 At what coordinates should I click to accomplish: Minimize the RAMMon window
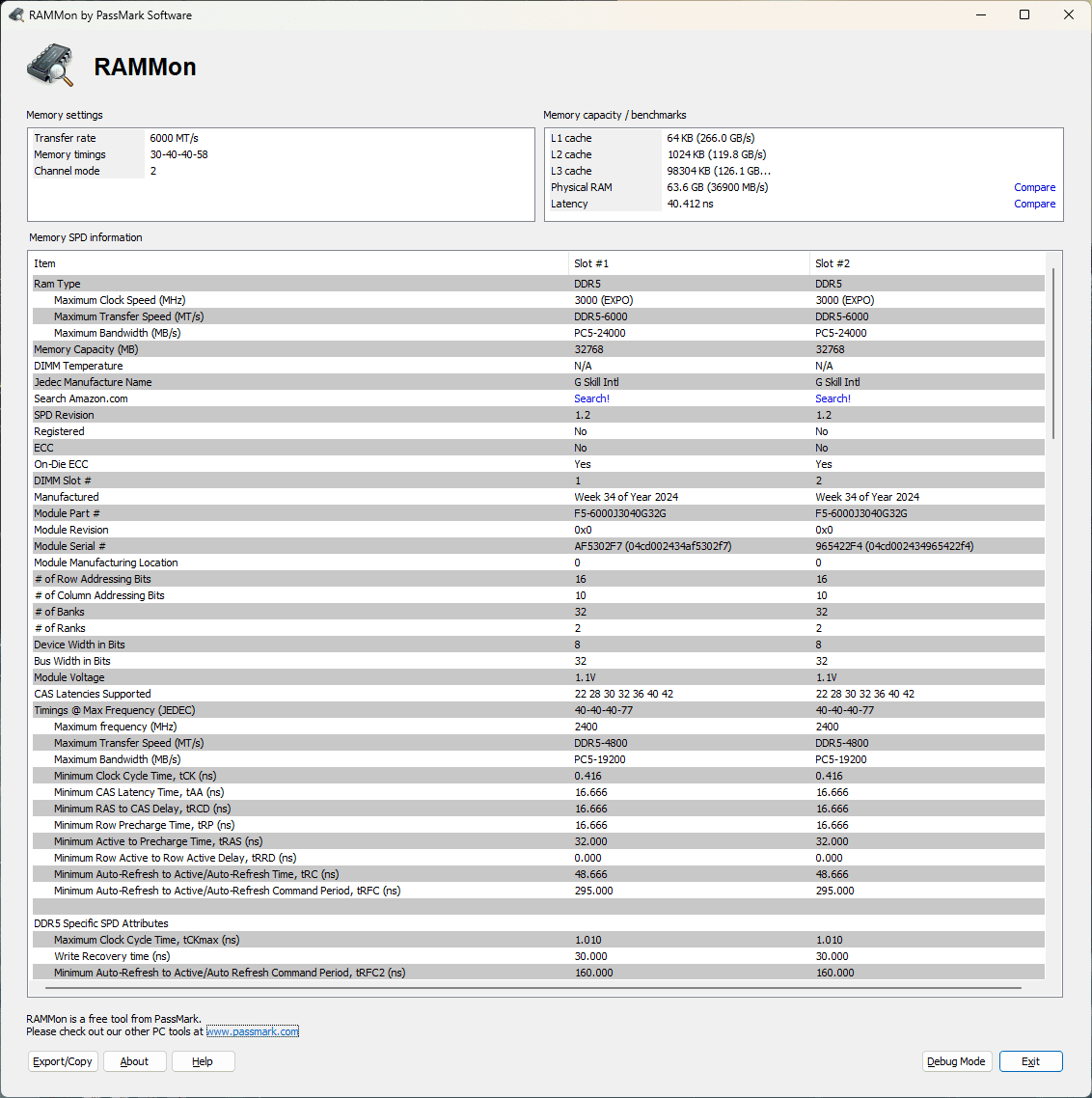tap(981, 14)
